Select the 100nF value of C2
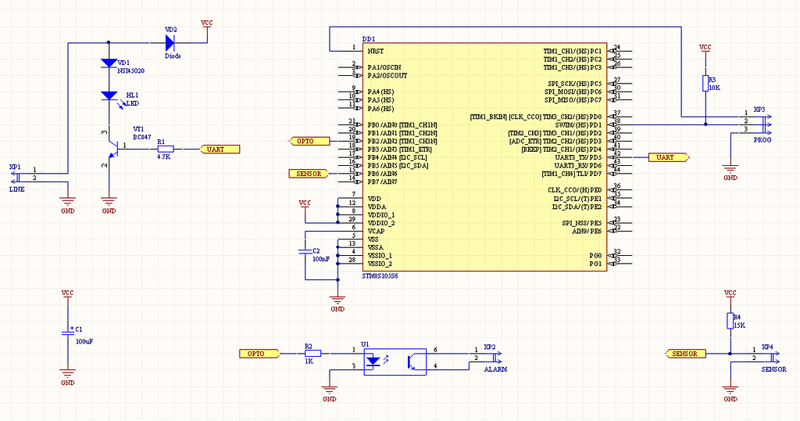The width and height of the screenshot is (800, 421). (x=321, y=259)
